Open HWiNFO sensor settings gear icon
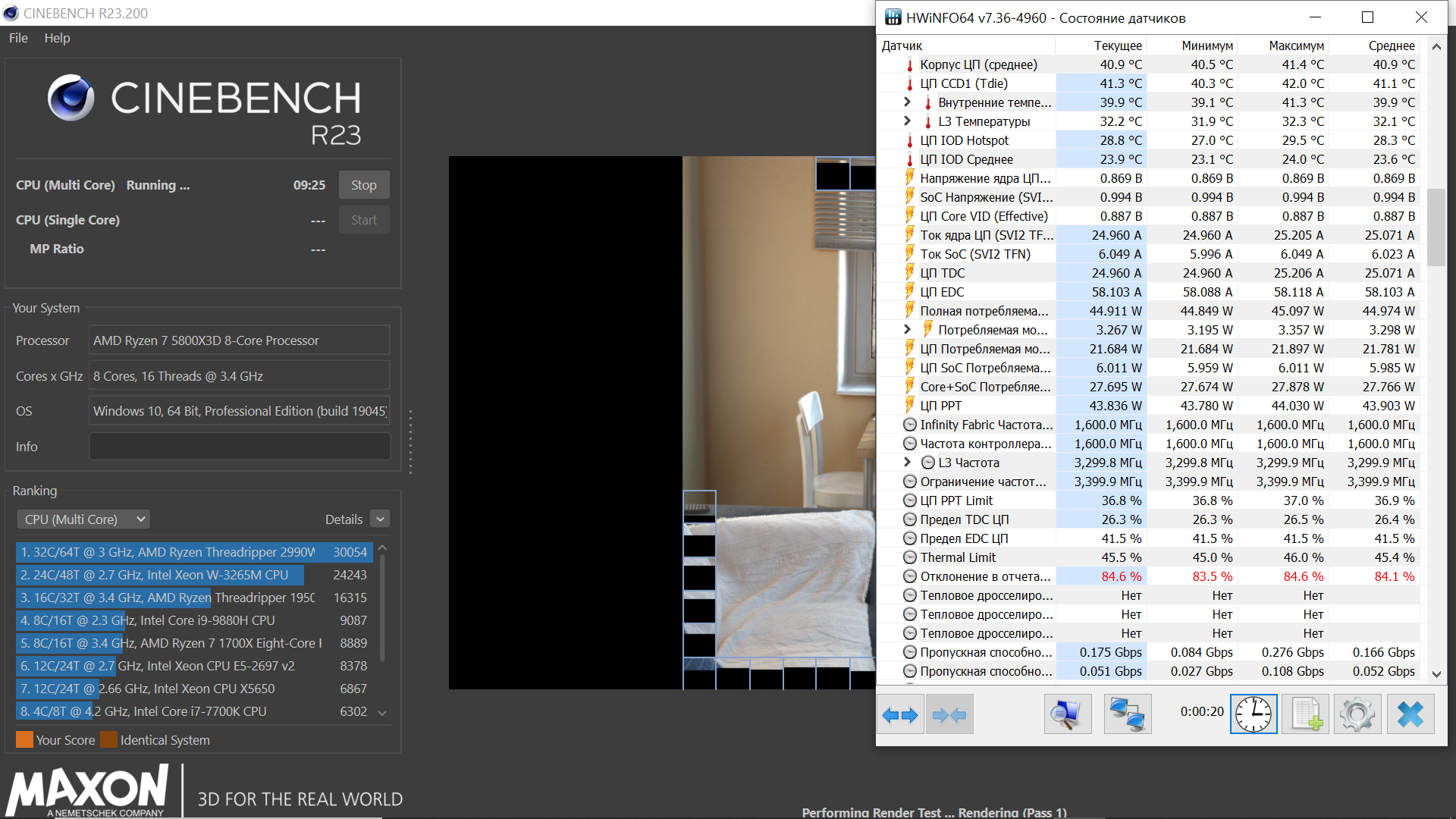1456x819 pixels. click(x=1357, y=714)
